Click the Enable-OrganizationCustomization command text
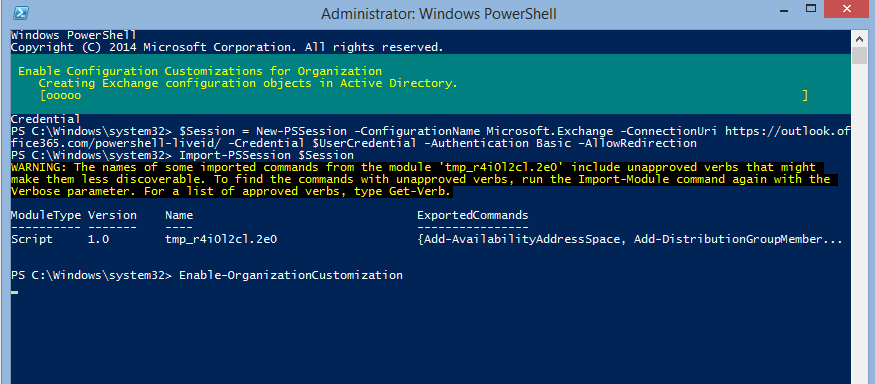The height and width of the screenshot is (384, 875). click(x=291, y=275)
